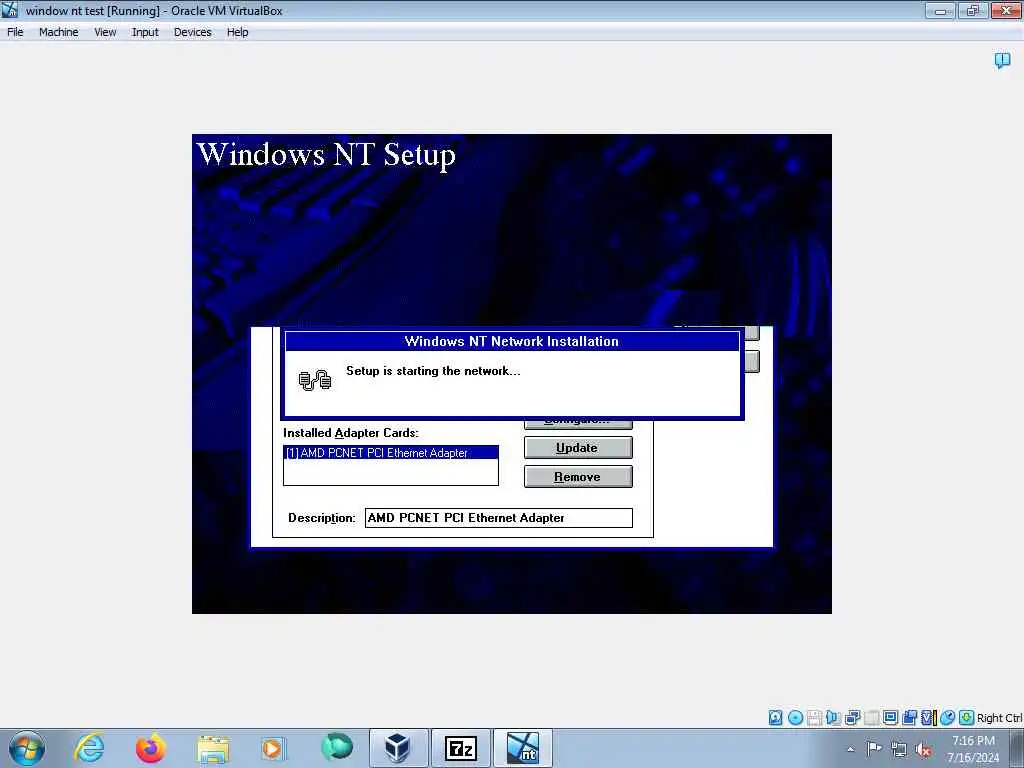Launch Firefox from taskbar

pos(150,748)
